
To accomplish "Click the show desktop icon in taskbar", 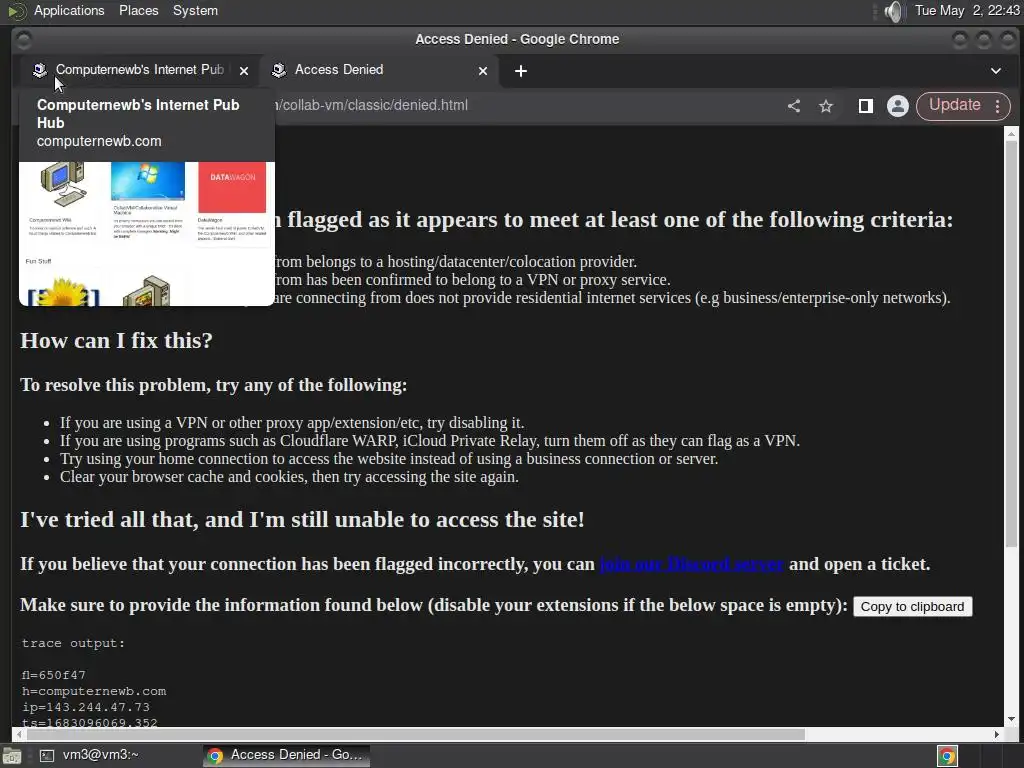I will (x=12, y=756).
